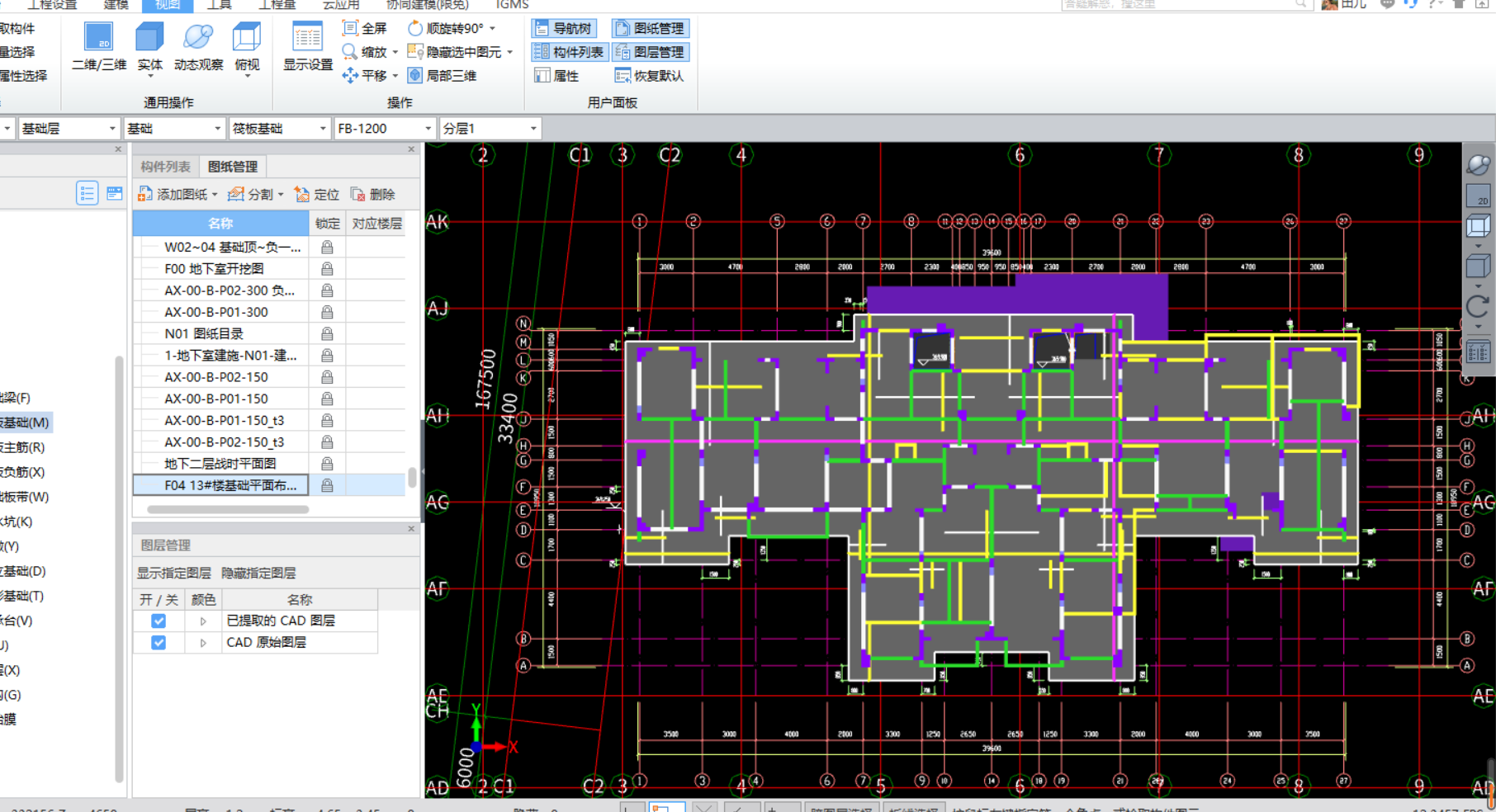Click the 平移 pan tool
Viewport: 1496px width, 812px height.
pos(364,76)
